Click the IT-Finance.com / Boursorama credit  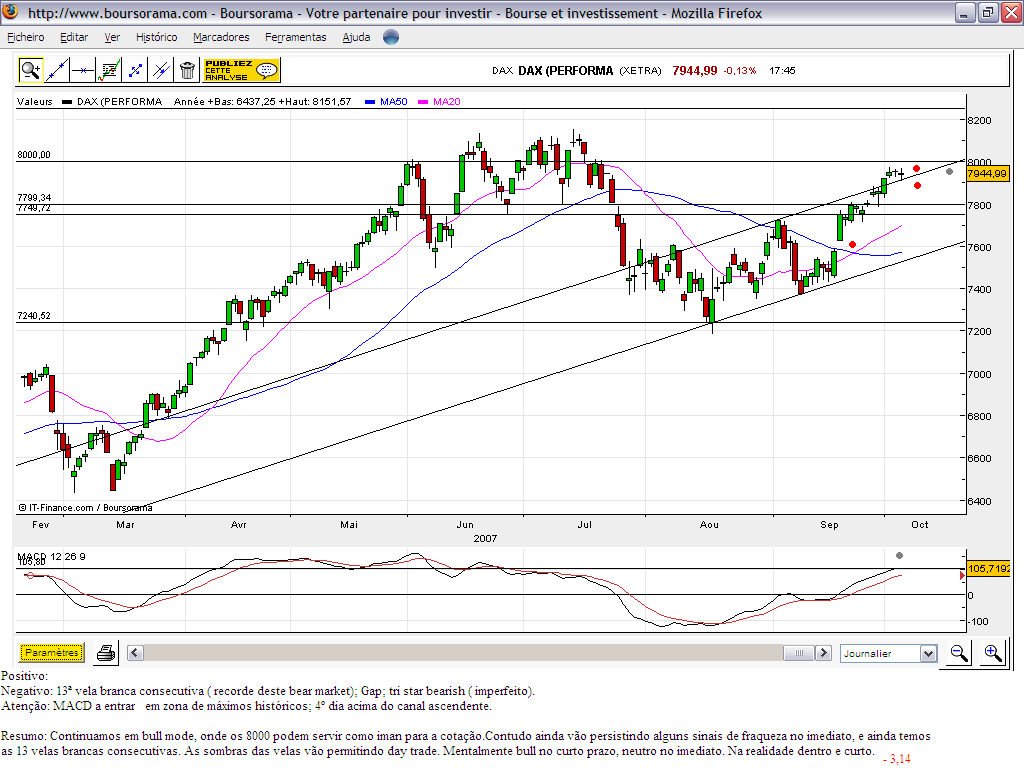[86, 507]
